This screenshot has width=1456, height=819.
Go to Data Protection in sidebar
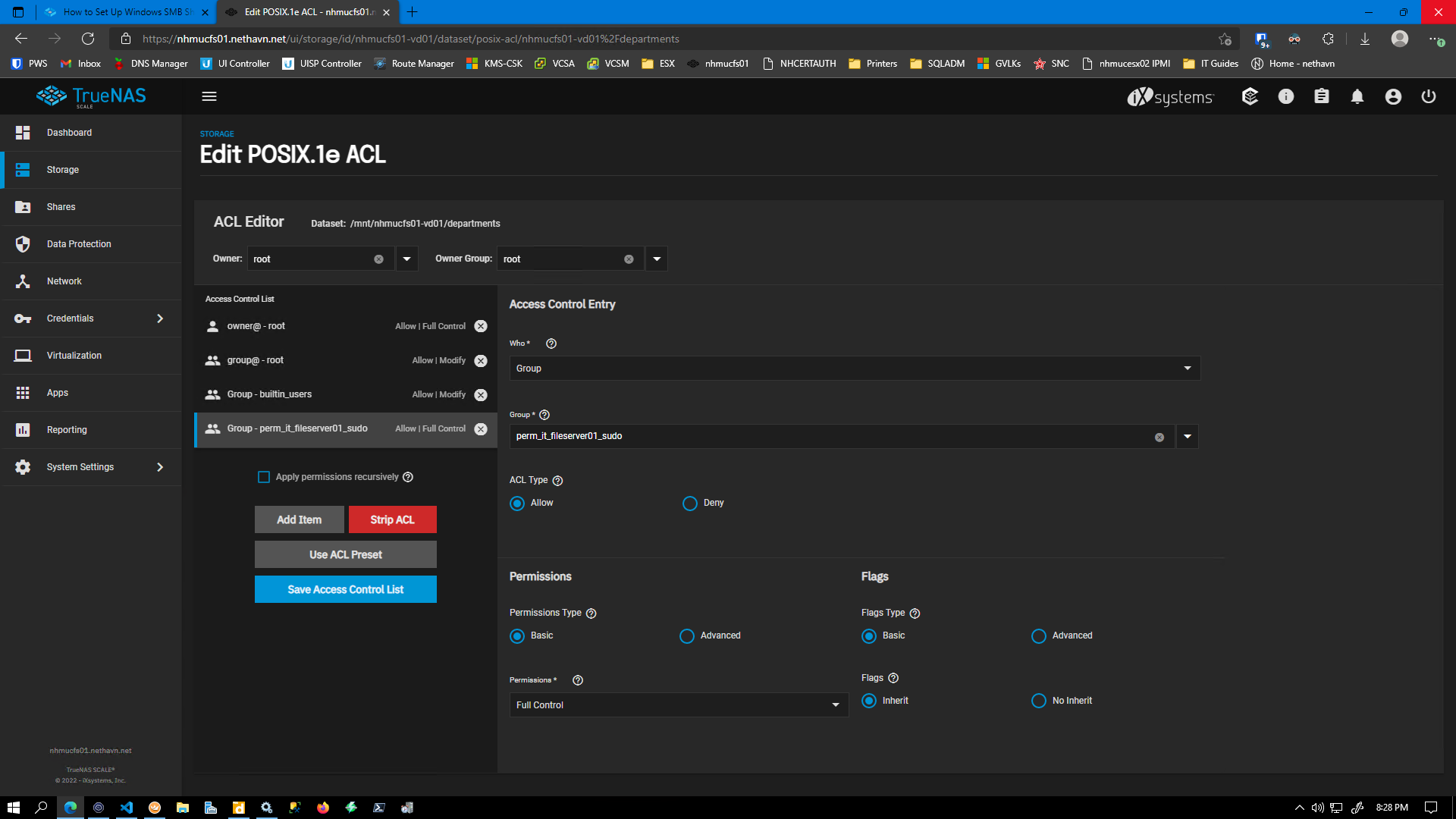point(91,244)
